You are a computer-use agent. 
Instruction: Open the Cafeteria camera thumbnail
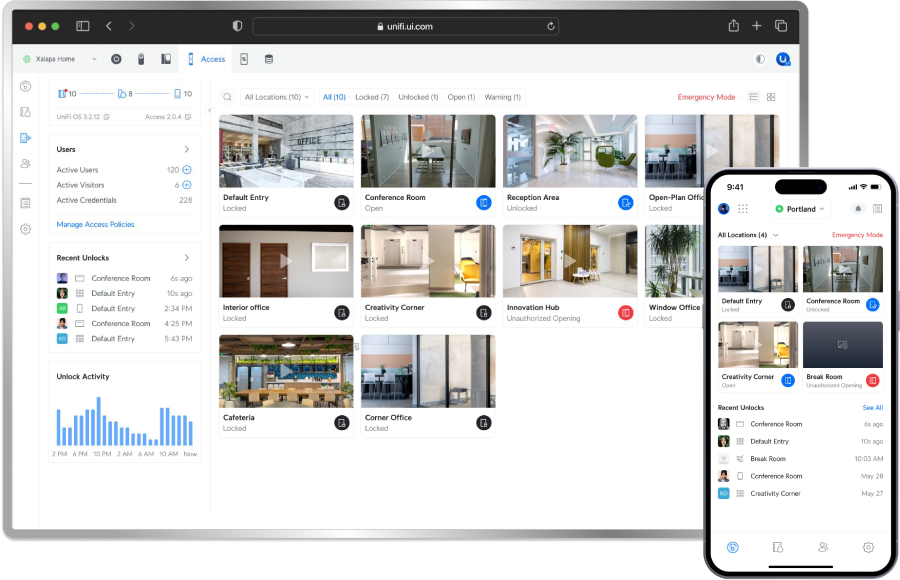coord(286,371)
